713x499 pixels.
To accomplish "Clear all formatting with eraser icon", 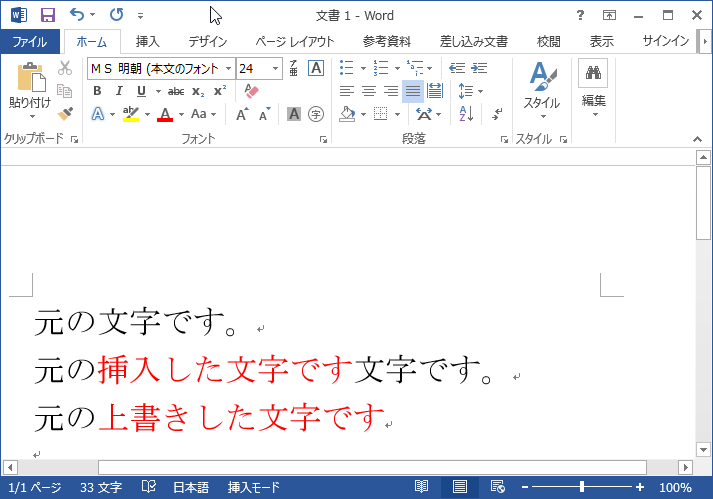I will point(251,91).
